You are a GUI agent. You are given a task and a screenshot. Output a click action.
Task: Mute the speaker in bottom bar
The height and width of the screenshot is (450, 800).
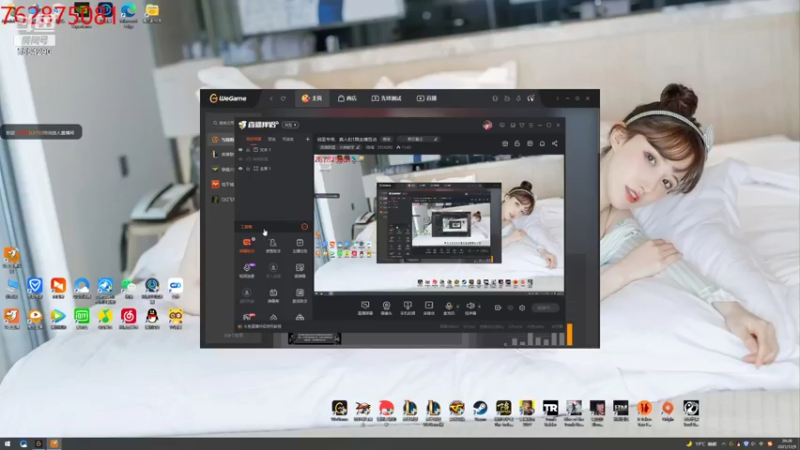coord(470,307)
